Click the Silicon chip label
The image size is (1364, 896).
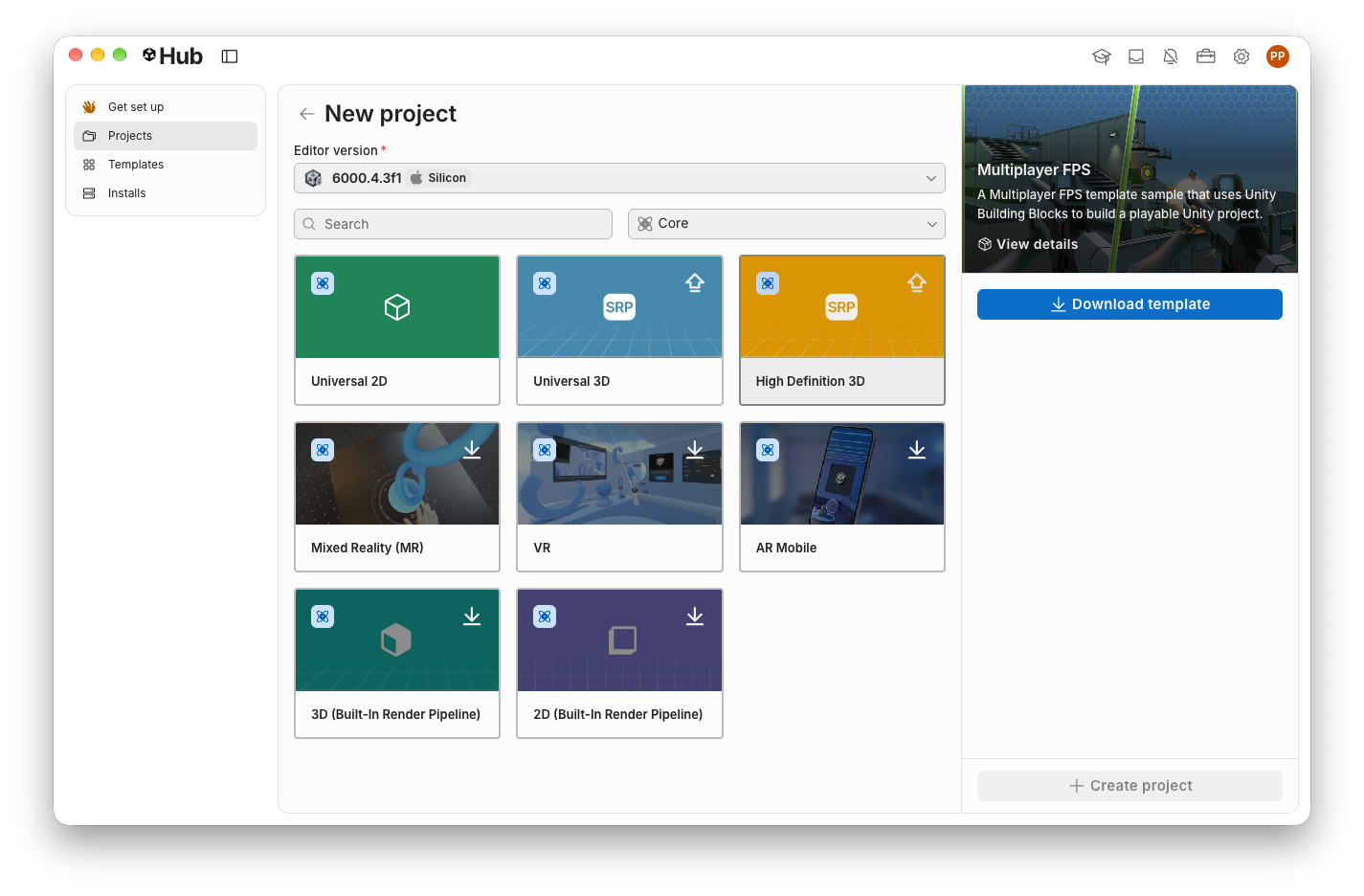(x=439, y=178)
